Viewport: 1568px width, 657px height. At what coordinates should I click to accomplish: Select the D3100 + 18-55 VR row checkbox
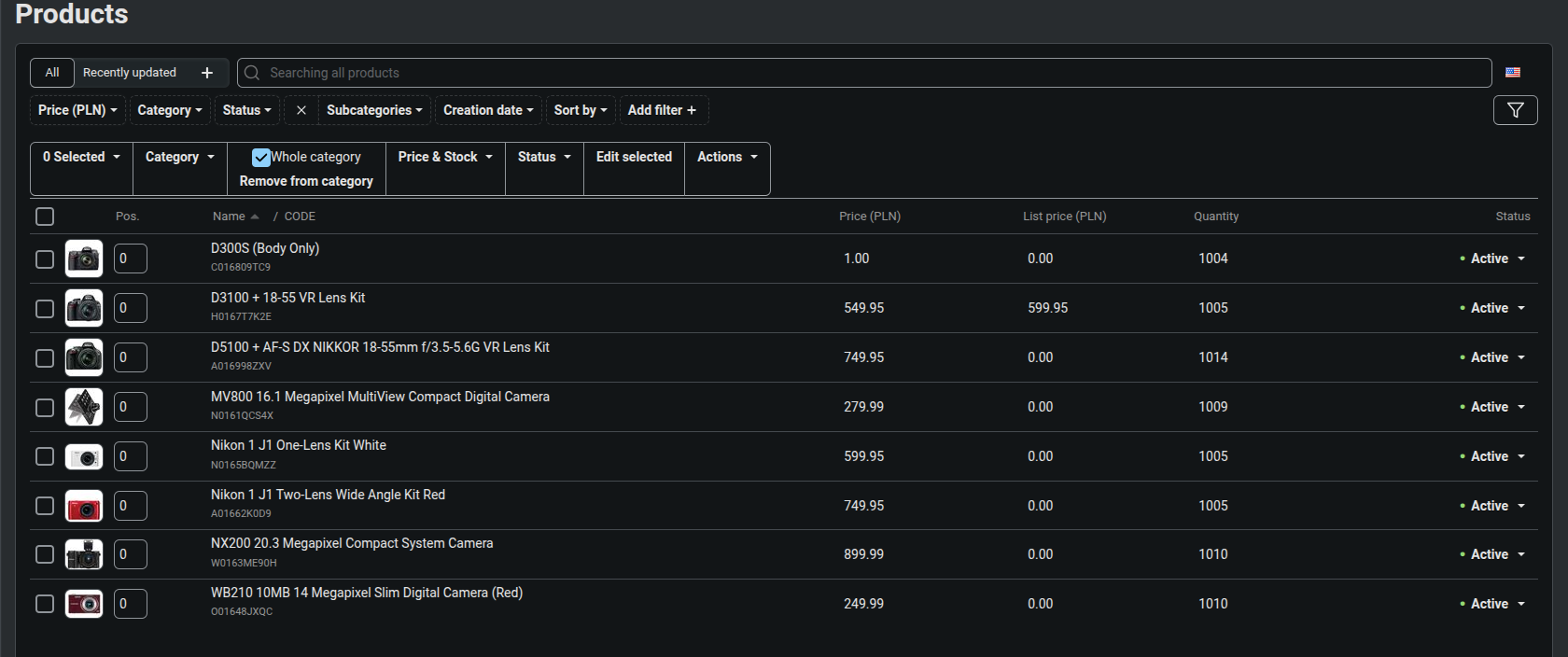45,308
